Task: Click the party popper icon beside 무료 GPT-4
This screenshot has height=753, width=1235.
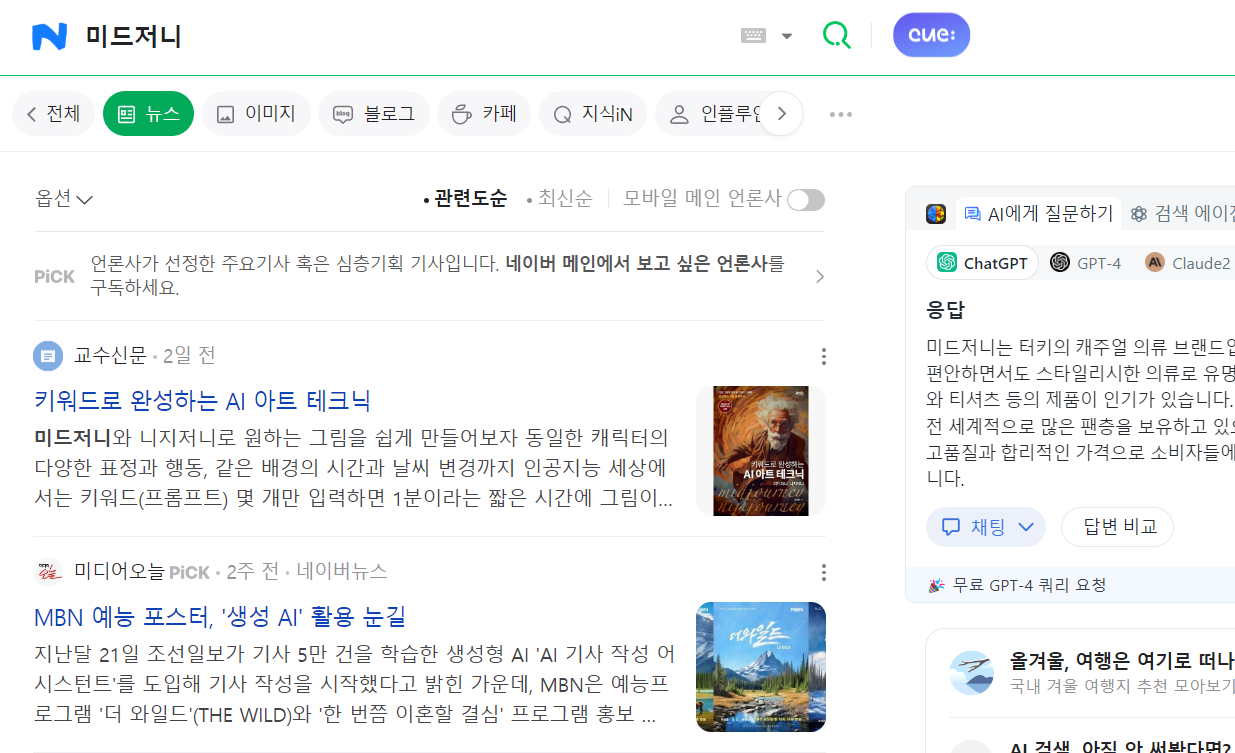Action: point(937,585)
